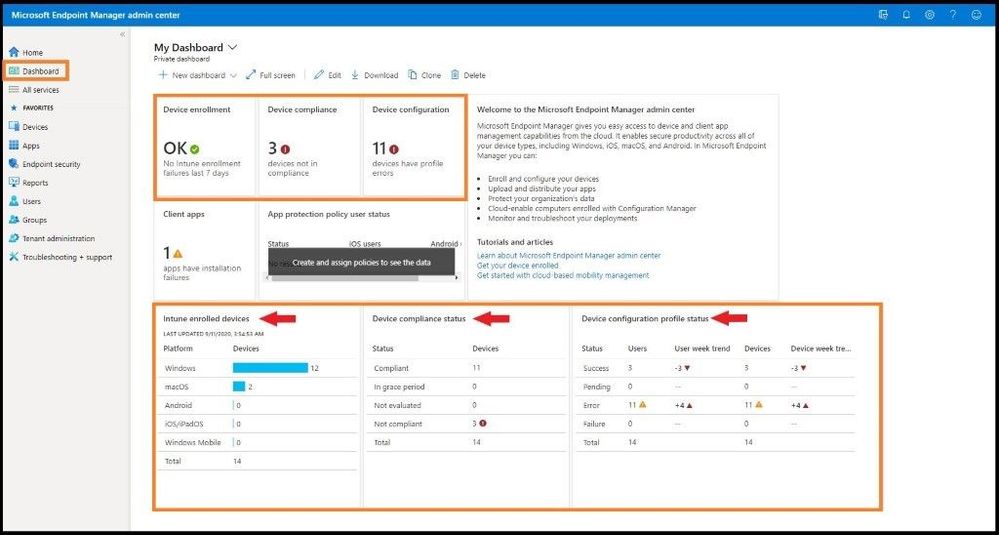999x535 pixels.
Task: Click the Device configuration profile status heading
Action: 645,318
